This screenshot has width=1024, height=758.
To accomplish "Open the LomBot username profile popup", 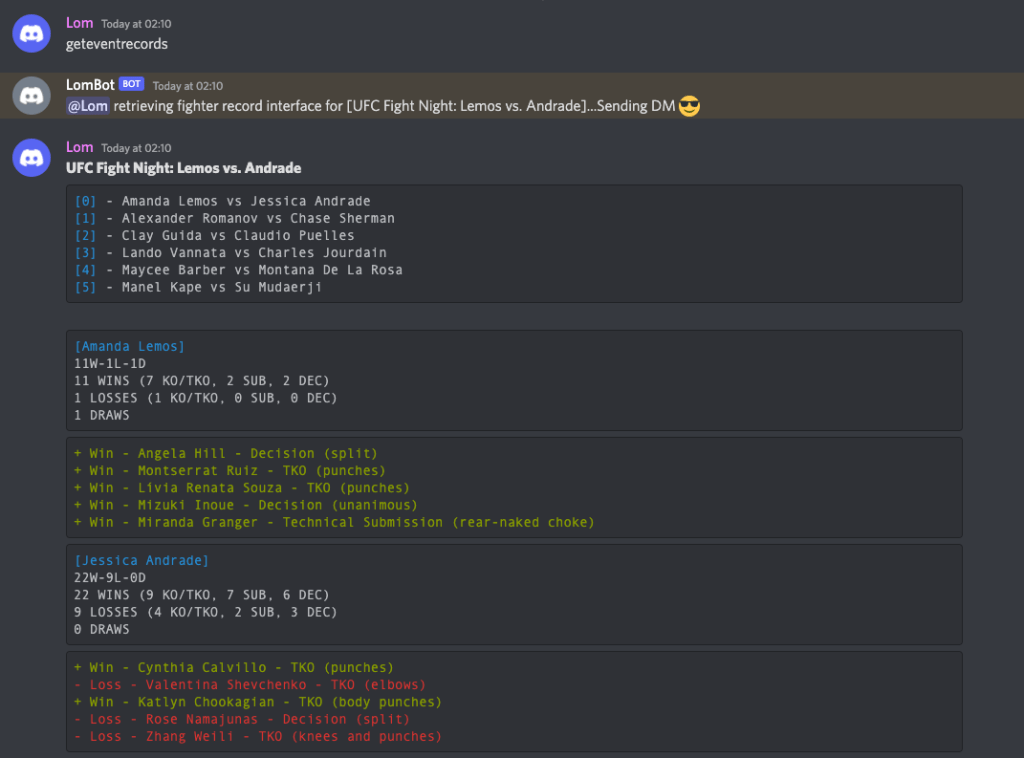I will pyautogui.click(x=90, y=85).
